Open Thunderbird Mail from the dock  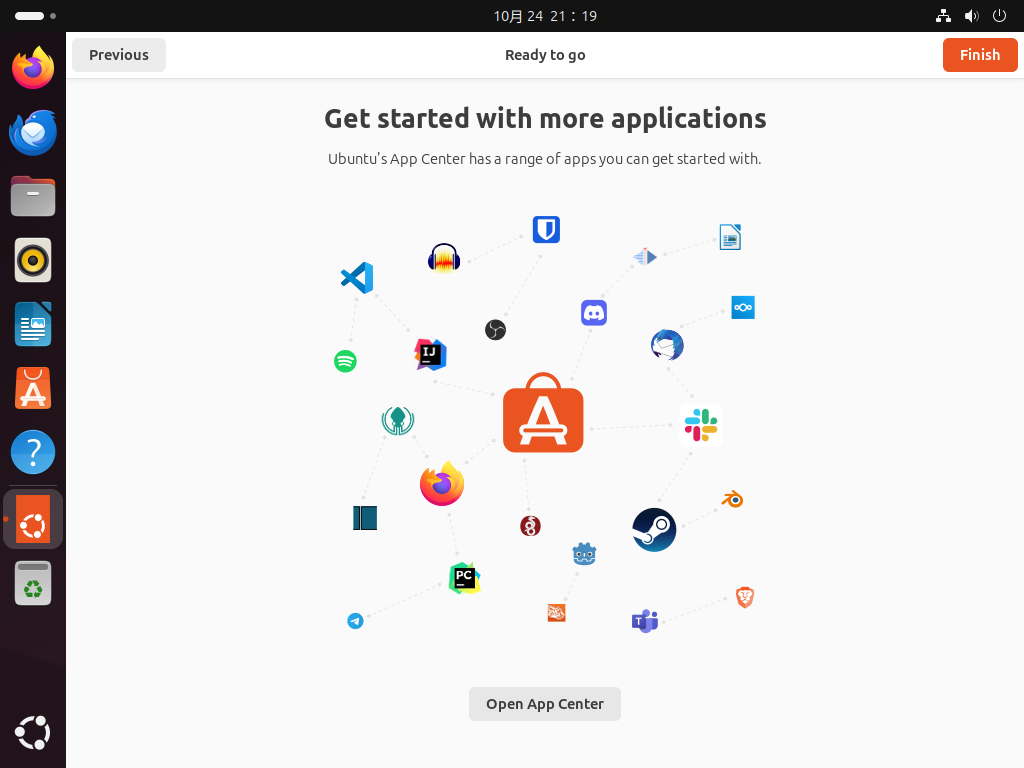tap(33, 133)
